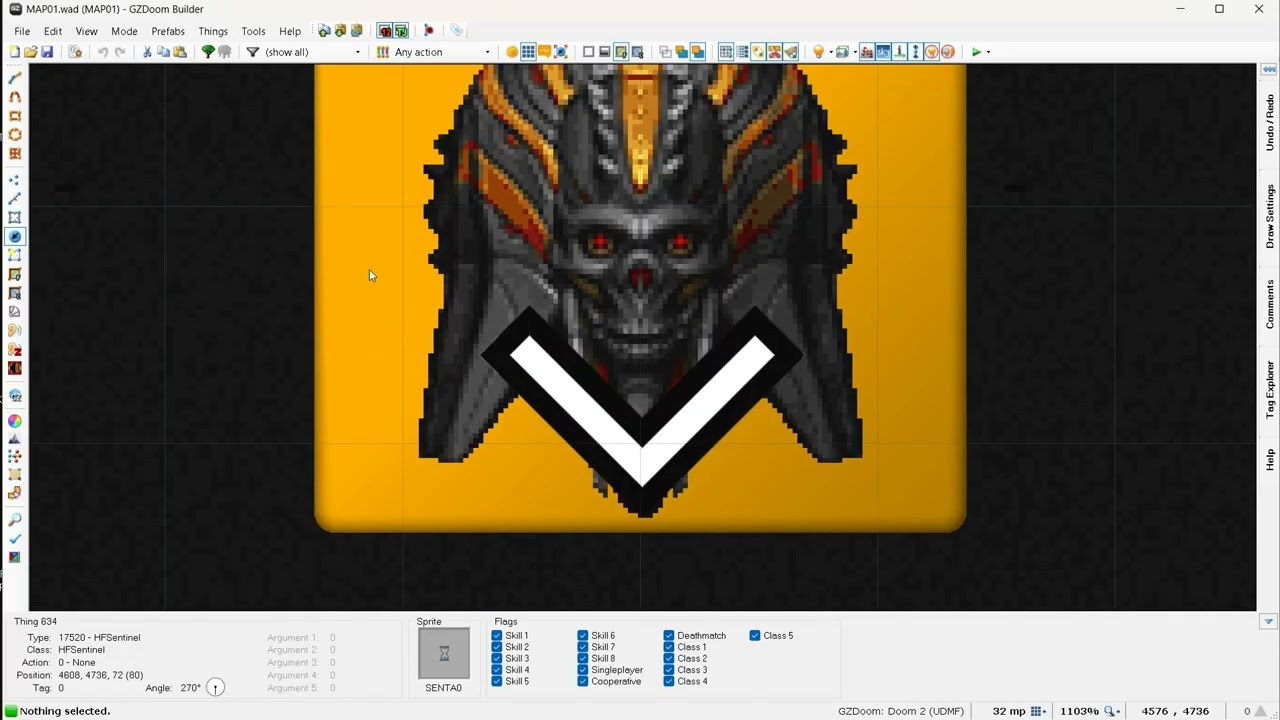The image size is (1280, 720).
Task: Toggle fixed things scale icon
Action: (561, 52)
